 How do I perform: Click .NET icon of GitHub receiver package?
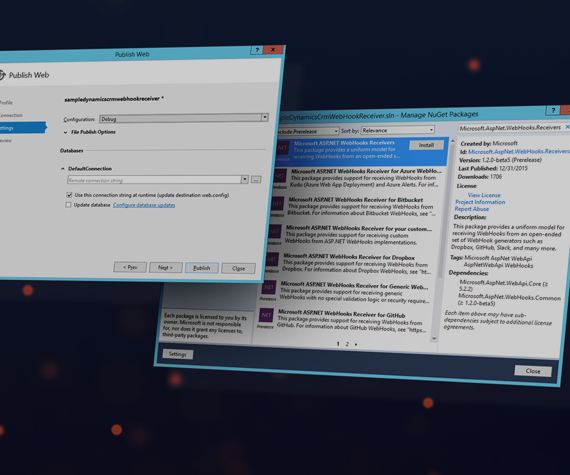click(x=266, y=315)
